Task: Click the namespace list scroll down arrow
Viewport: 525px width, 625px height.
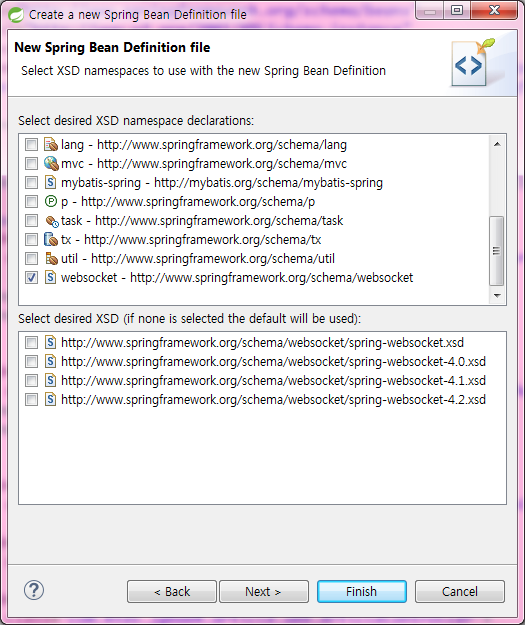Action: (x=497, y=295)
